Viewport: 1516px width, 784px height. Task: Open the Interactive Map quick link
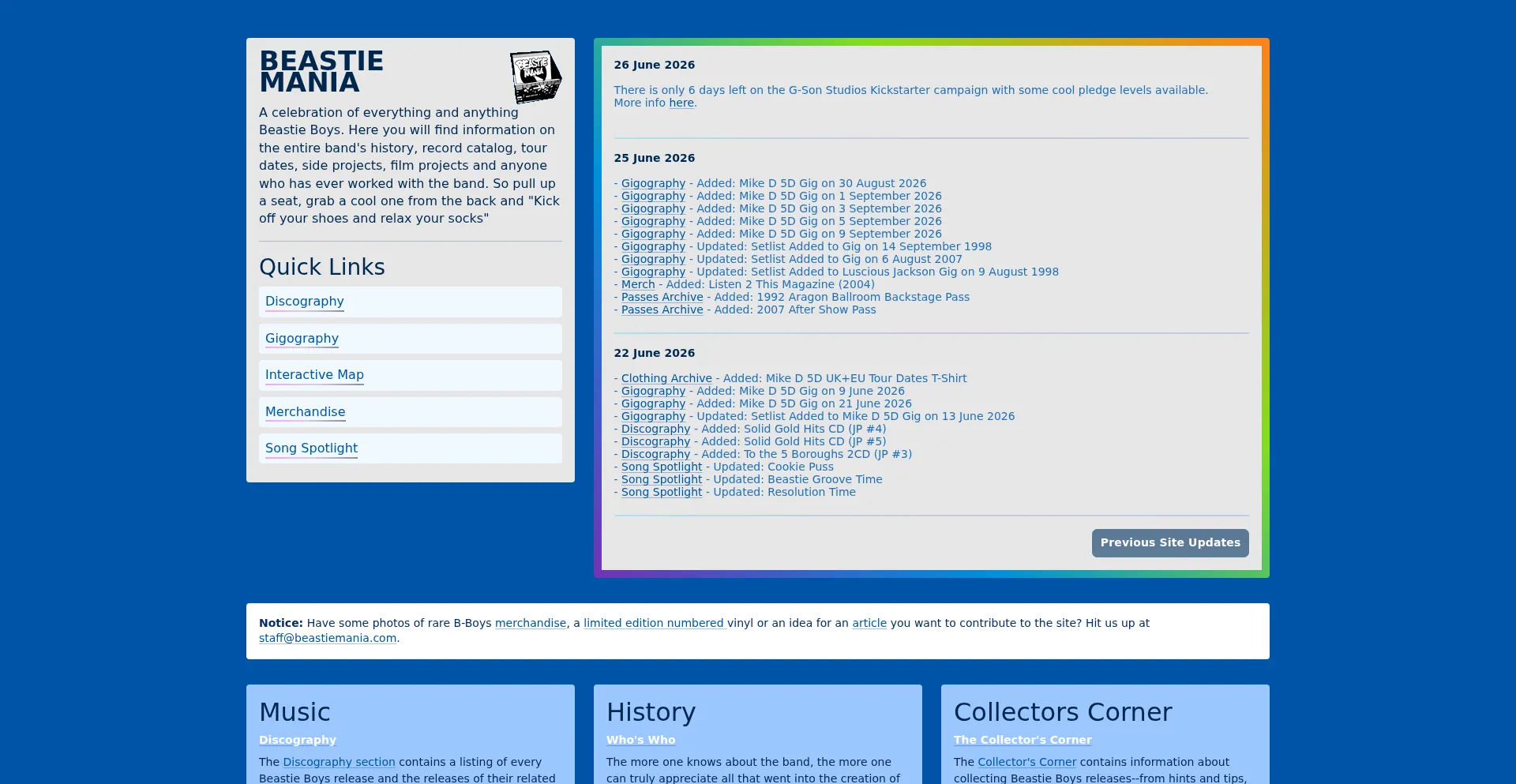pos(314,375)
